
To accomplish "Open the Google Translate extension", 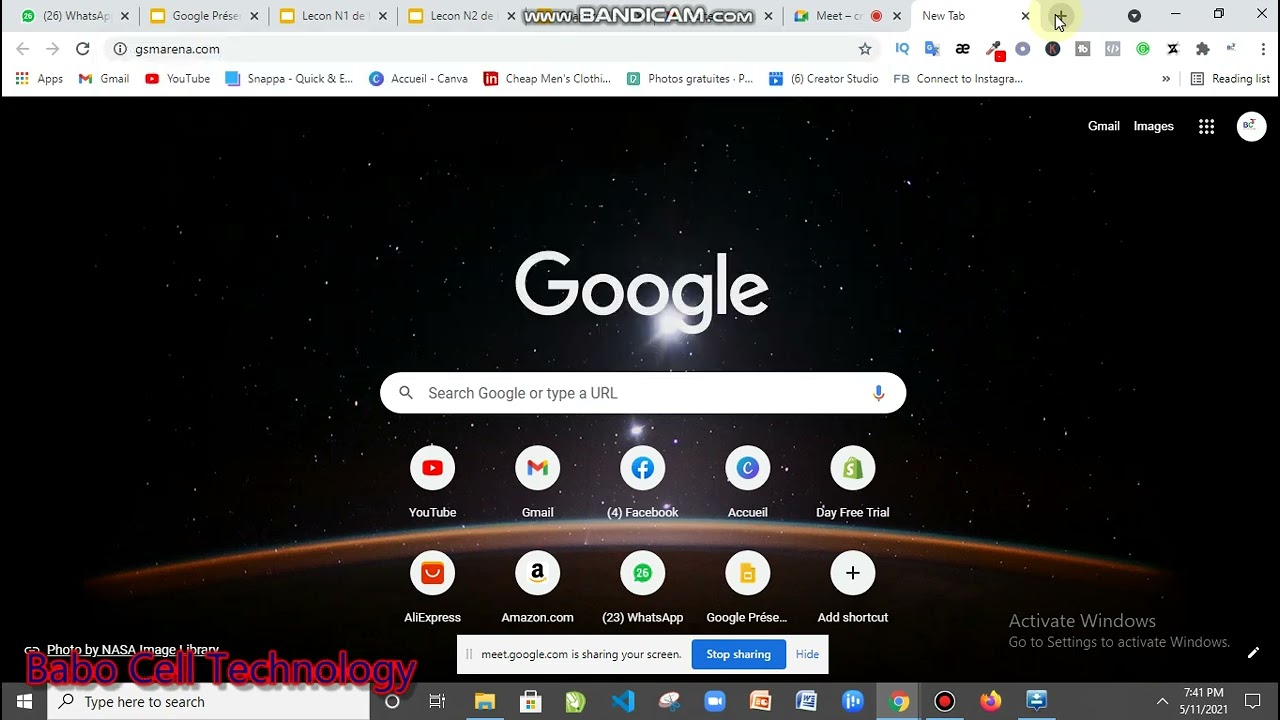I will pyautogui.click(x=932, y=48).
